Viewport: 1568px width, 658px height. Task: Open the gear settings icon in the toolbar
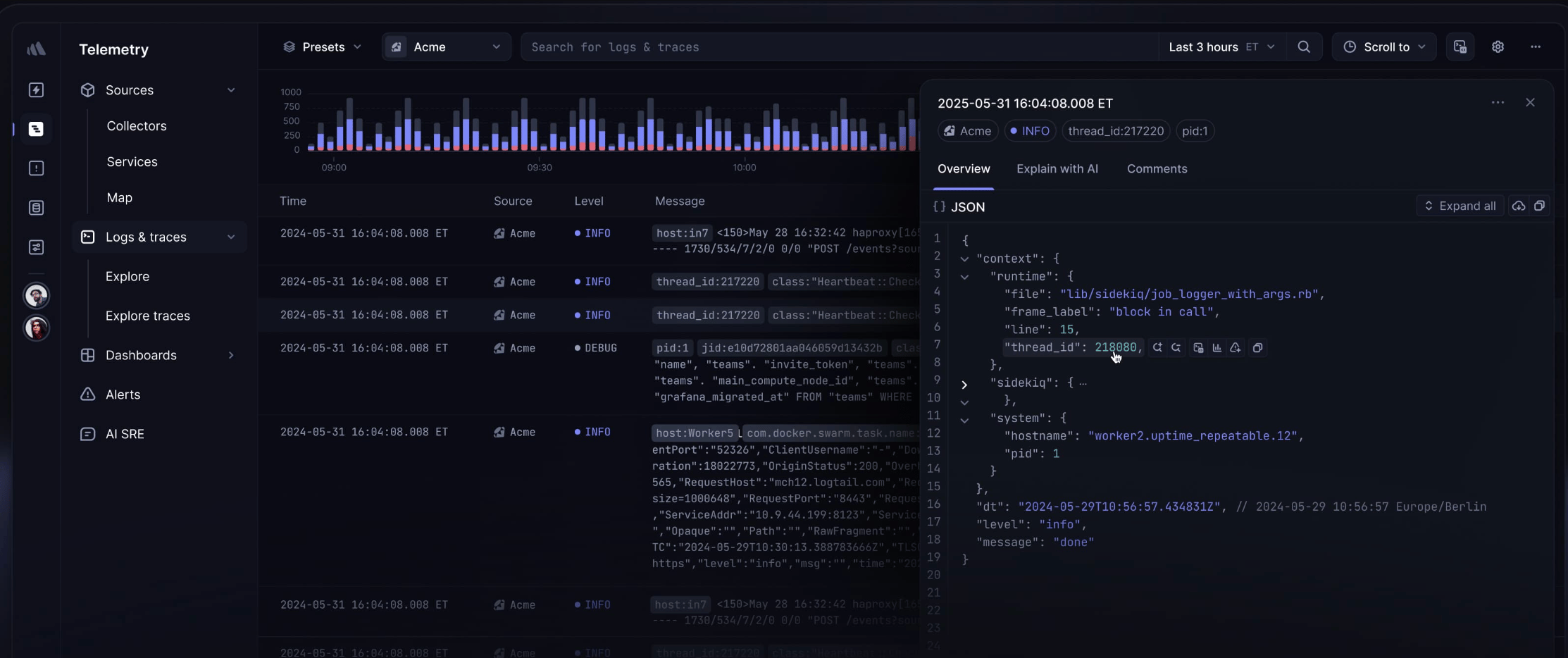click(x=1498, y=47)
